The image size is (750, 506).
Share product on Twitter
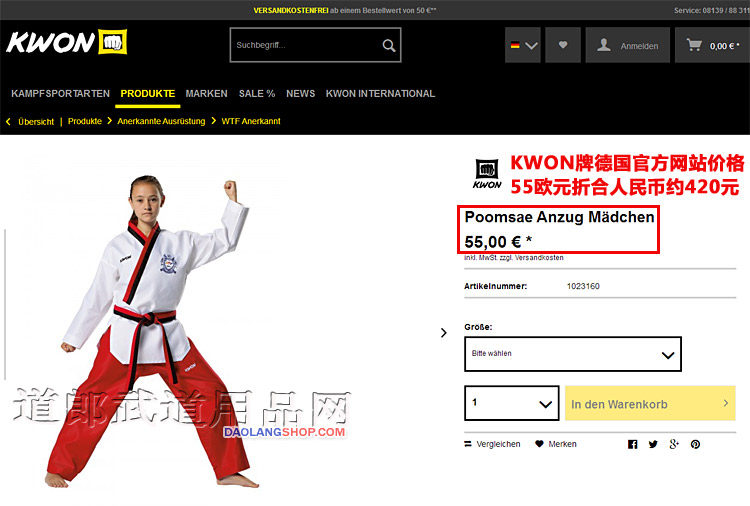coord(653,444)
